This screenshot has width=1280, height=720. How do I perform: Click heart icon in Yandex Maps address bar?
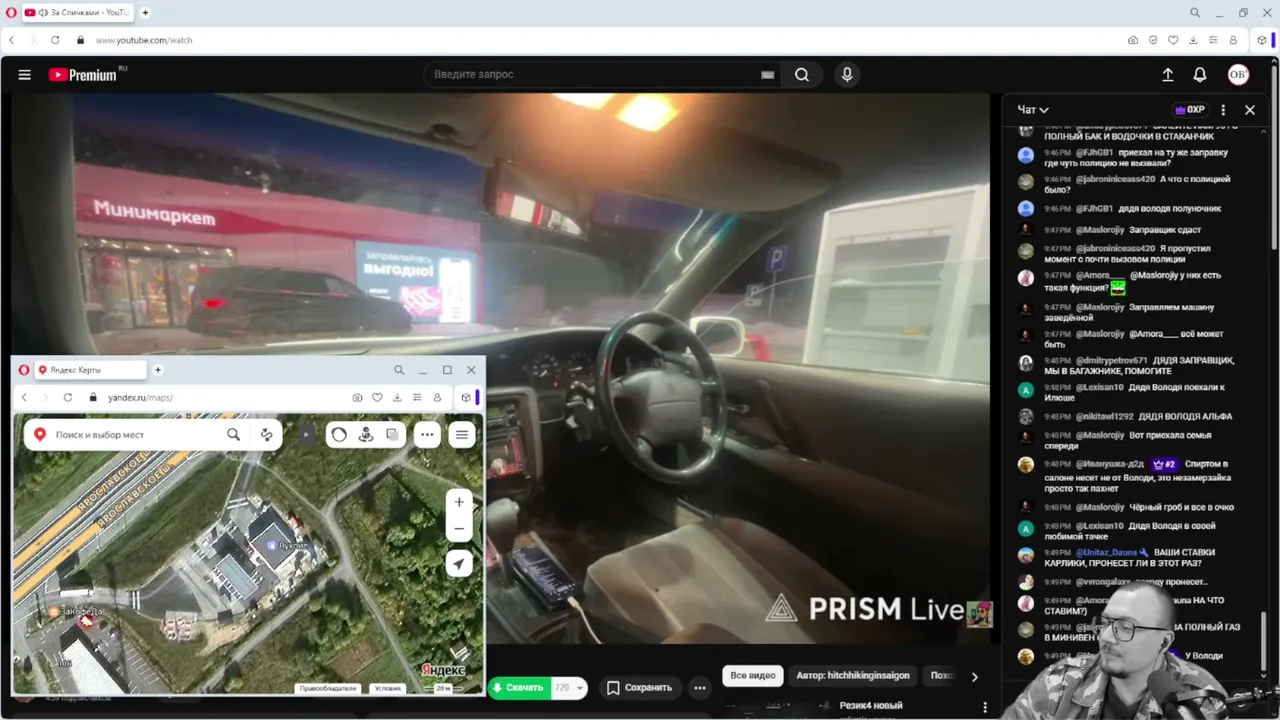tap(377, 397)
